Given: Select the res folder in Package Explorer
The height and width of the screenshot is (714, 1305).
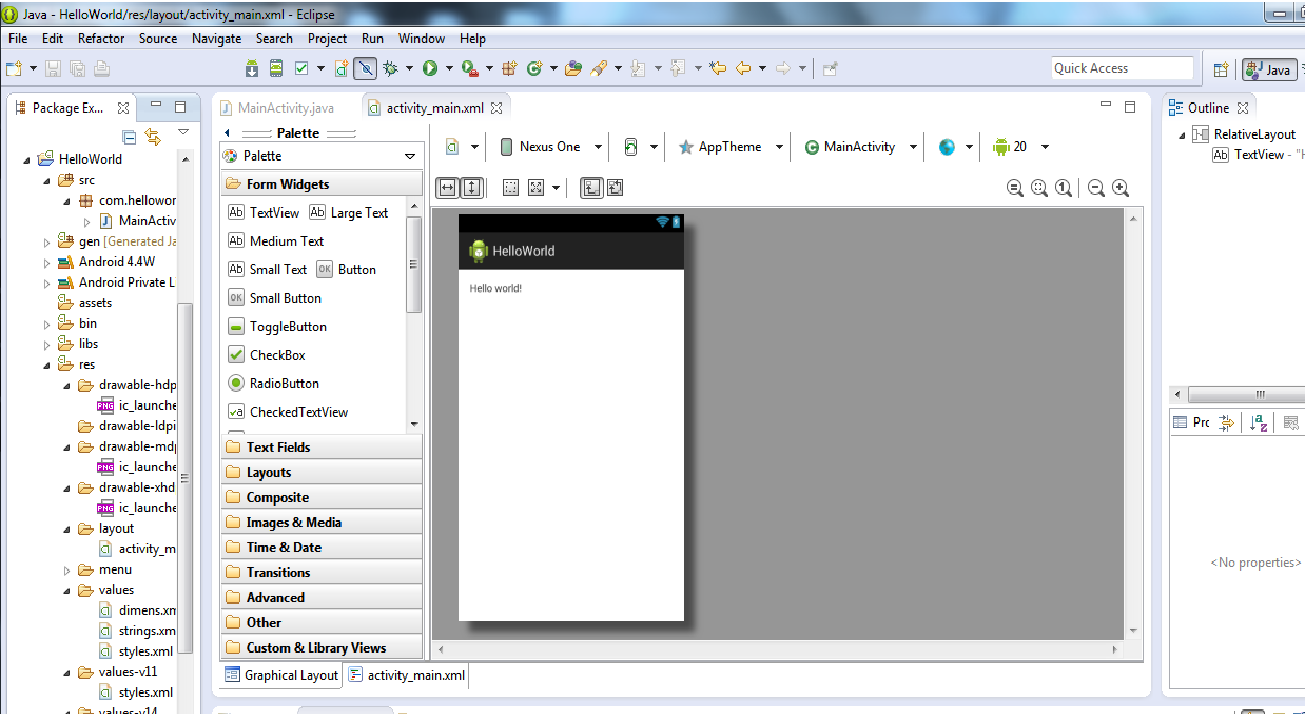Looking at the screenshot, I should point(87,364).
